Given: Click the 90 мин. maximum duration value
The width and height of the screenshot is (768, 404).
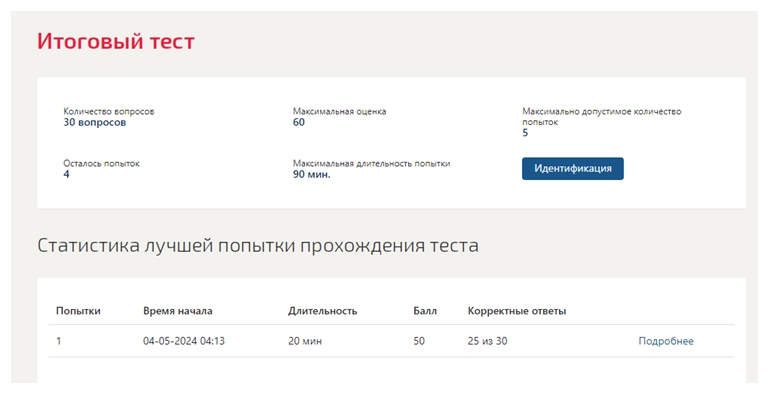Looking at the screenshot, I should tap(312, 174).
